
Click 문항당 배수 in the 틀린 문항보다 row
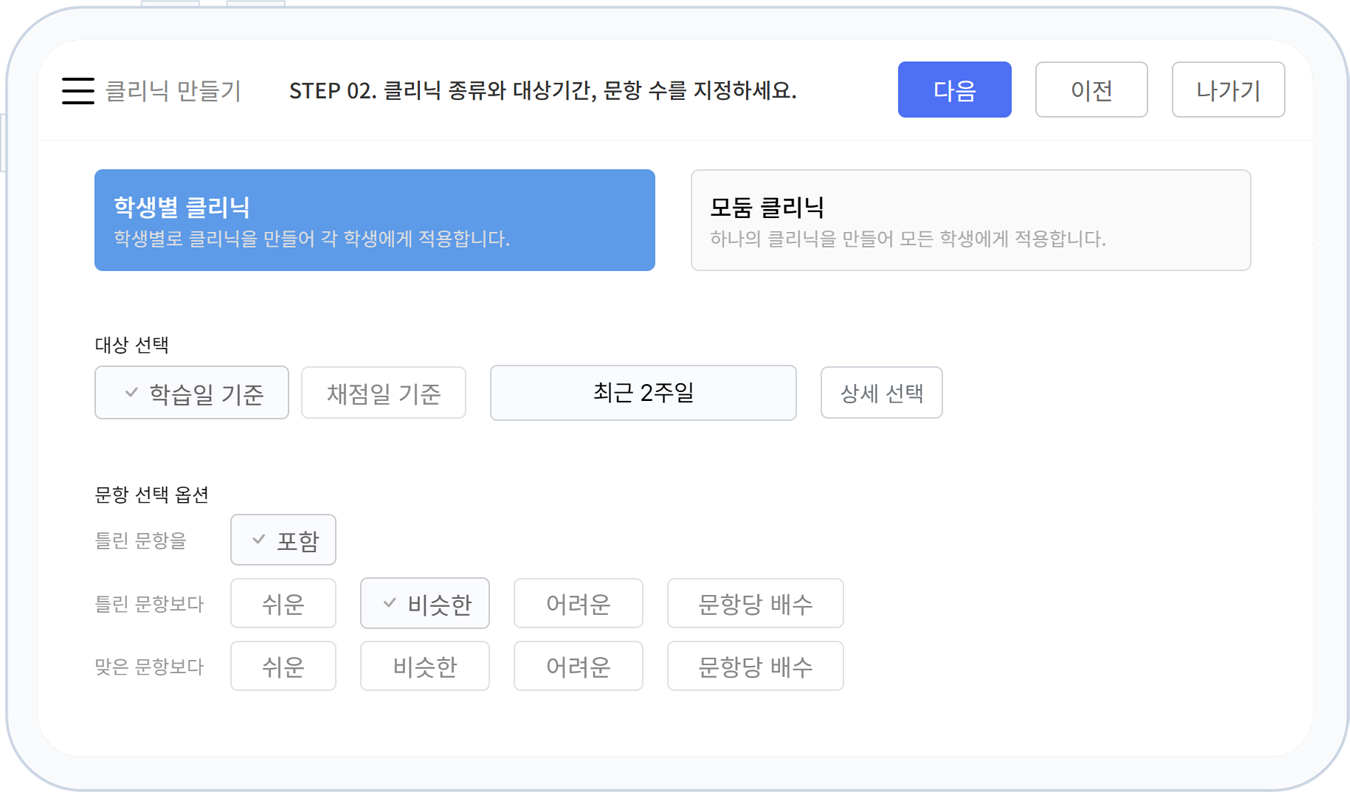click(x=755, y=603)
